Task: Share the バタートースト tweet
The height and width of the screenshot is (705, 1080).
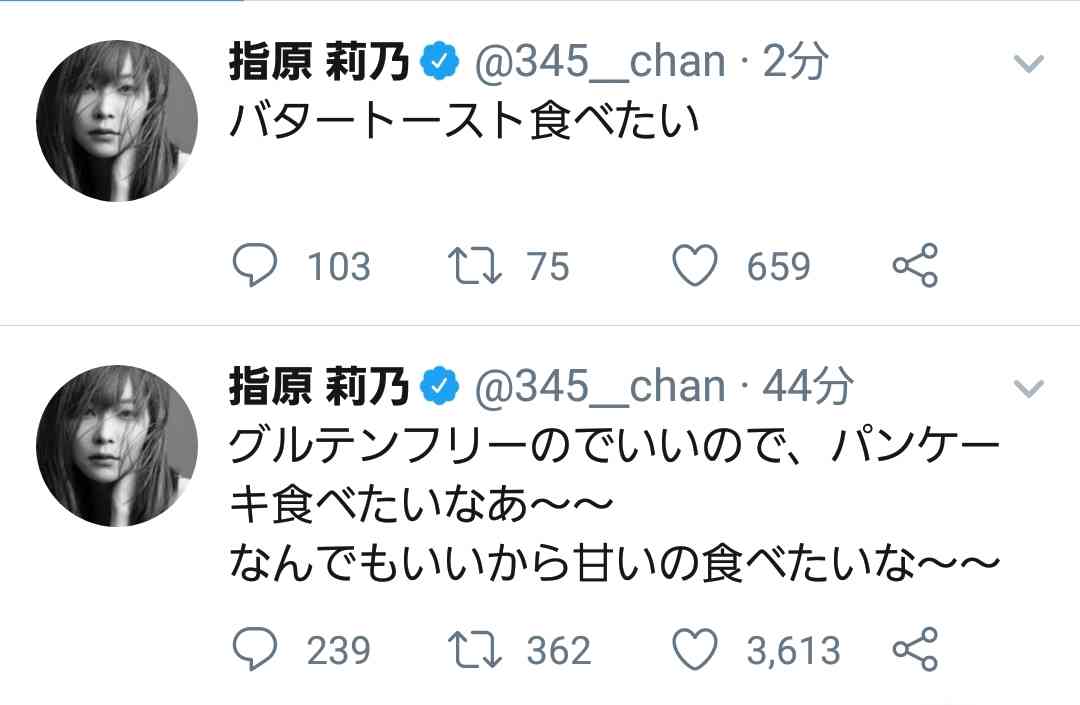Action: click(x=915, y=265)
